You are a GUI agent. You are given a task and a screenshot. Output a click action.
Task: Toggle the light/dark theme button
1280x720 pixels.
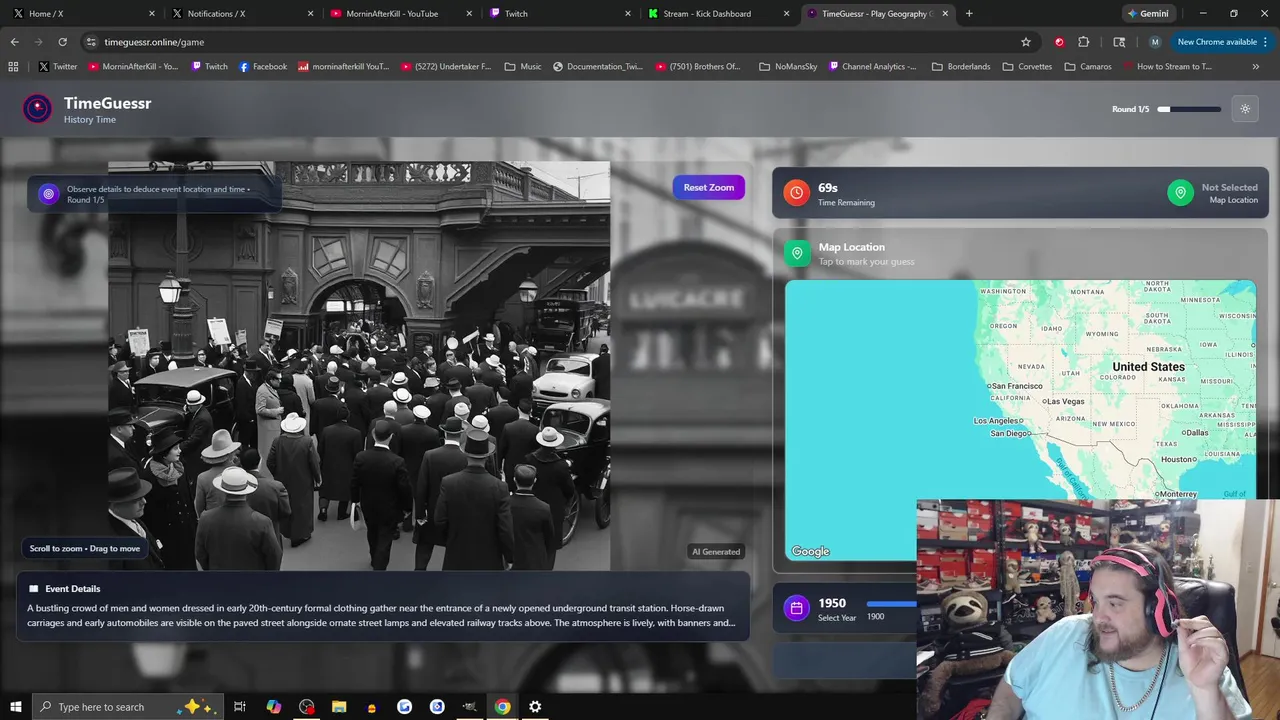click(x=1245, y=109)
